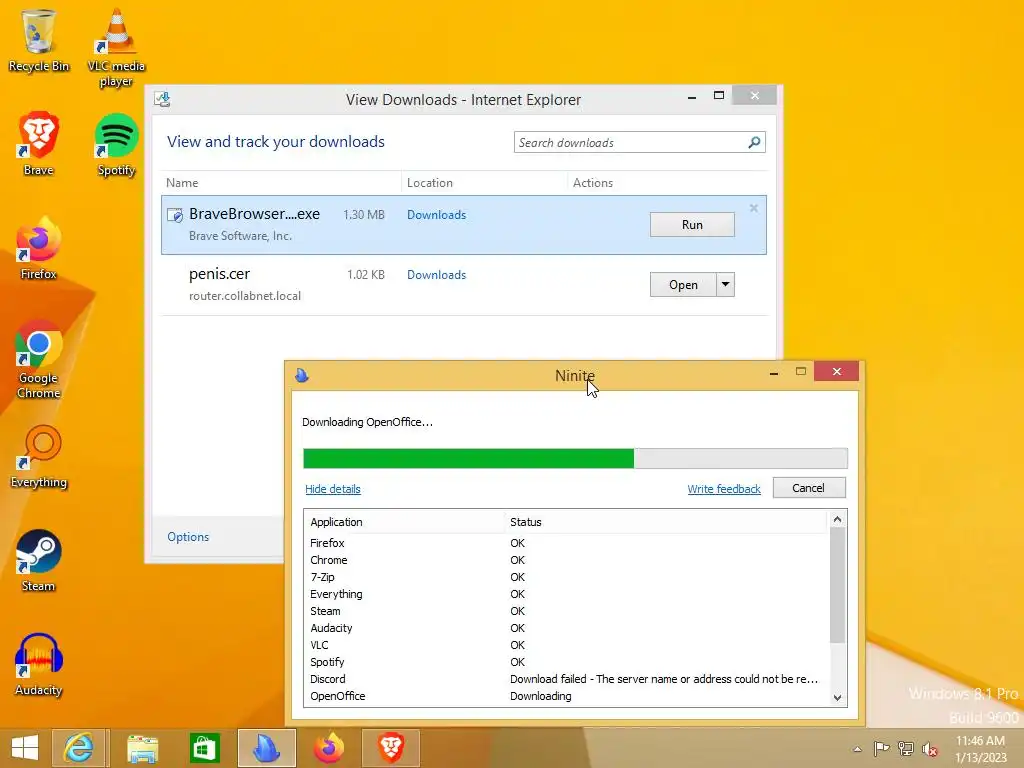This screenshot has height=768, width=1024.
Task: Open the muted volume tray icon
Action: coord(930,749)
